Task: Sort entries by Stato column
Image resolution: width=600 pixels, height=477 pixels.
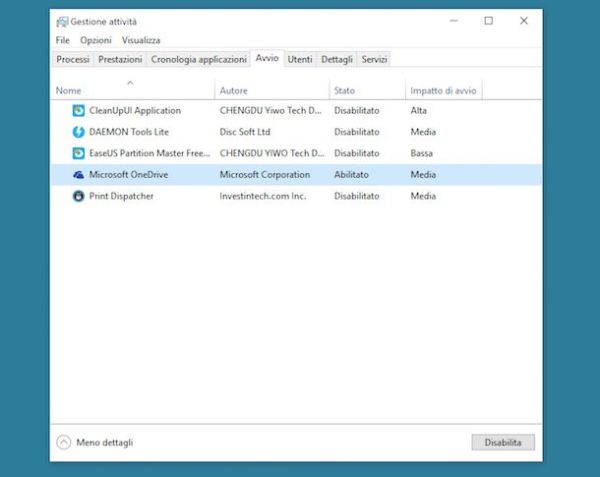Action: tap(345, 91)
